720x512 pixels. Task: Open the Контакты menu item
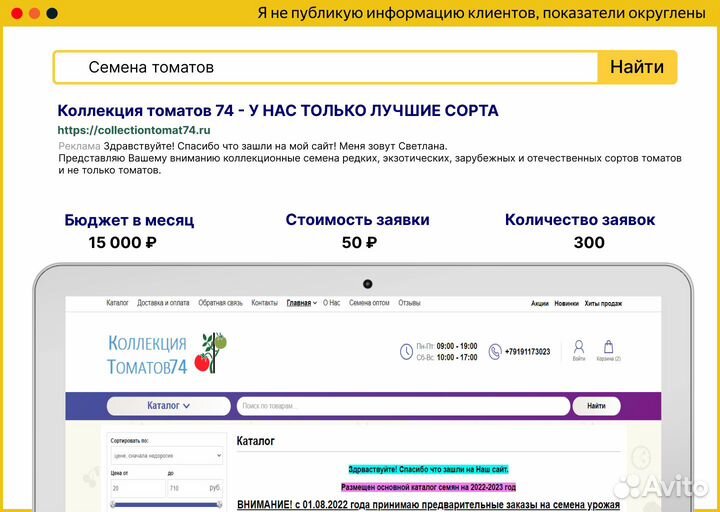tap(264, 303)
